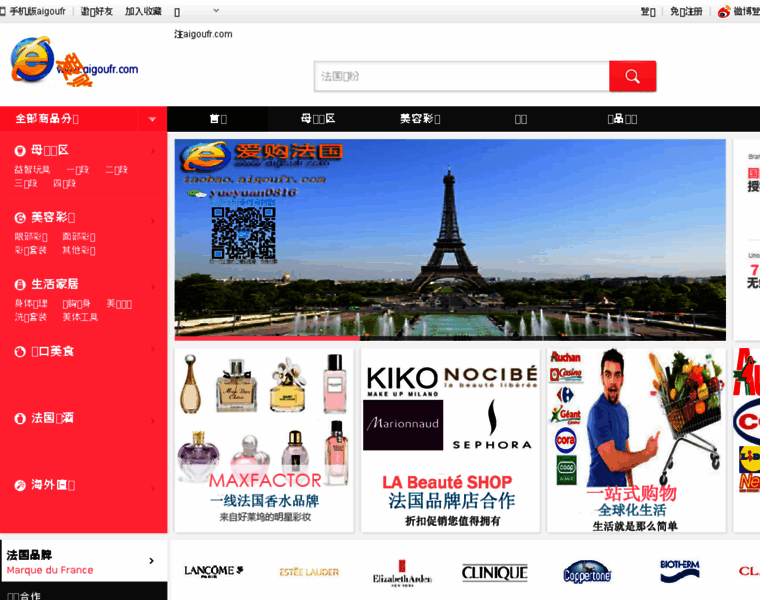760x600 pixels.
Task: Select the 母婴专区 navigation tab
Action: 318,119
